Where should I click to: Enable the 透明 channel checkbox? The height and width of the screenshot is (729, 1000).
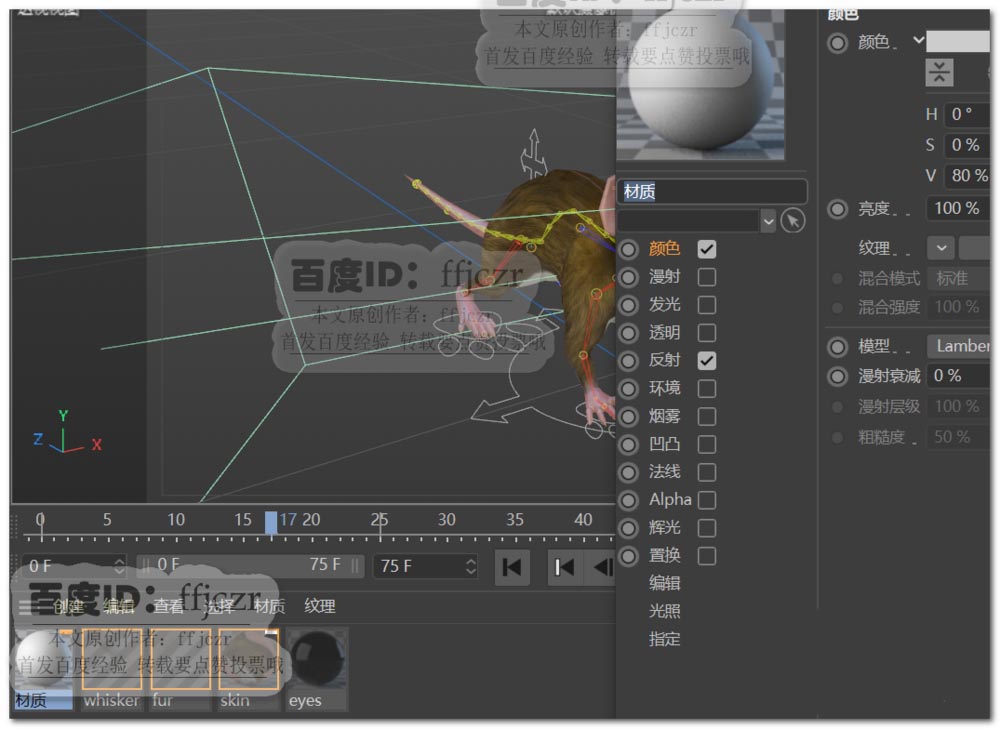coord(707,333)
